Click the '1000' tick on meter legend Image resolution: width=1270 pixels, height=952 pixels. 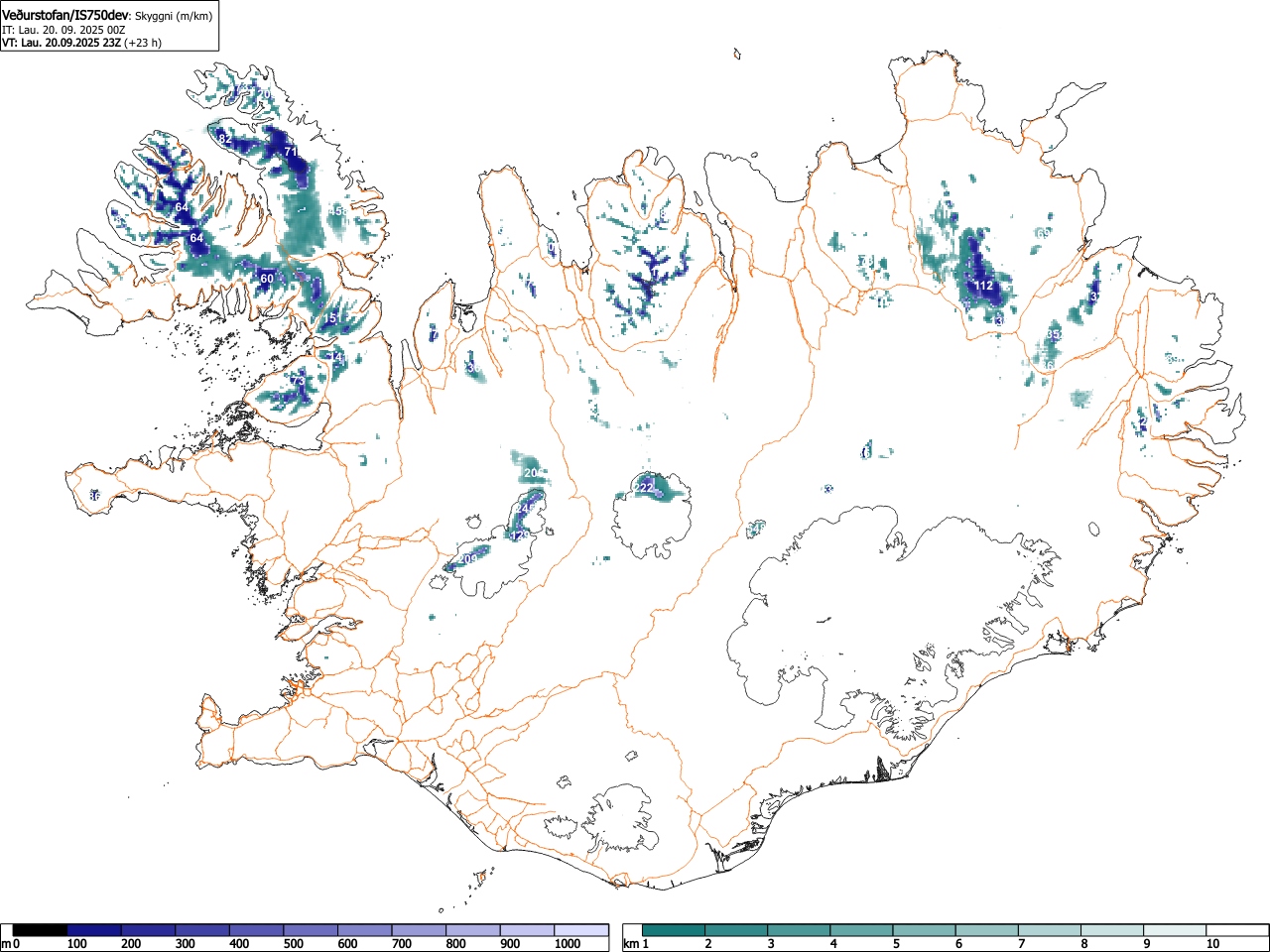coord(568,944)
